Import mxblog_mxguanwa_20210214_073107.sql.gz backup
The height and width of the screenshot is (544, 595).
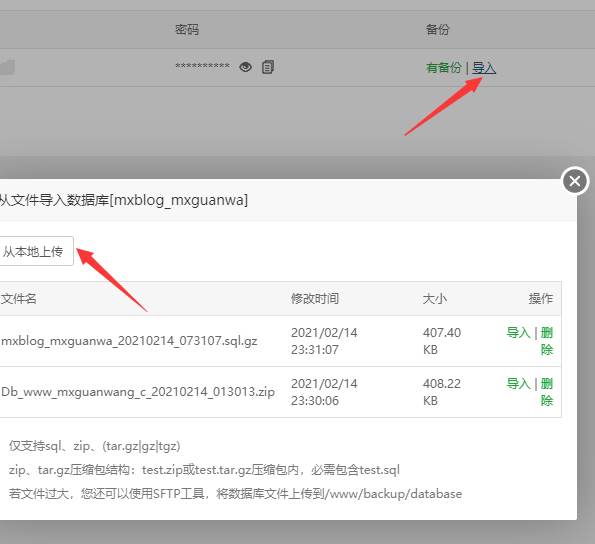pos(518,333)
